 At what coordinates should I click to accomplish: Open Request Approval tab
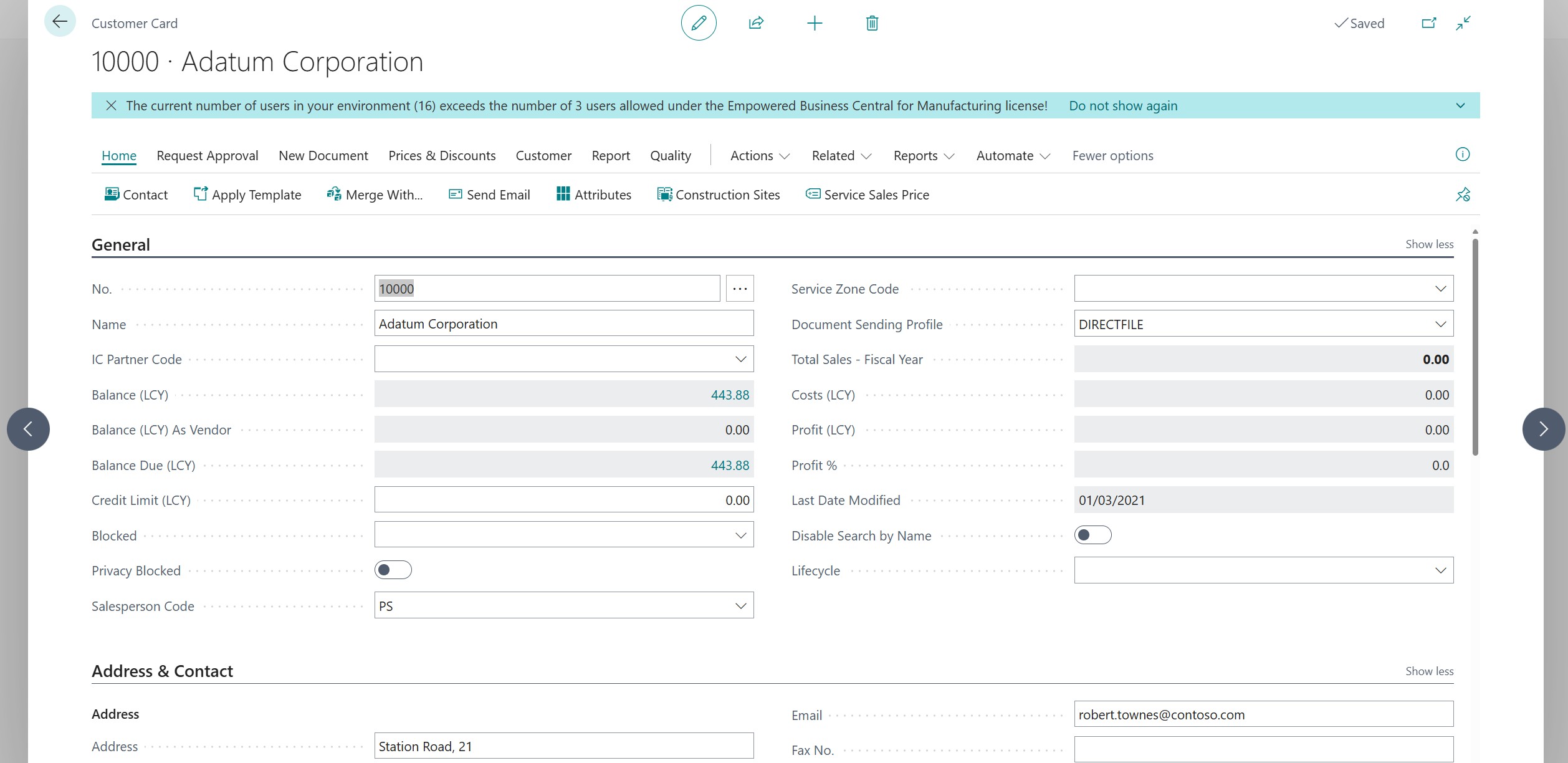(x=208, y=155)
